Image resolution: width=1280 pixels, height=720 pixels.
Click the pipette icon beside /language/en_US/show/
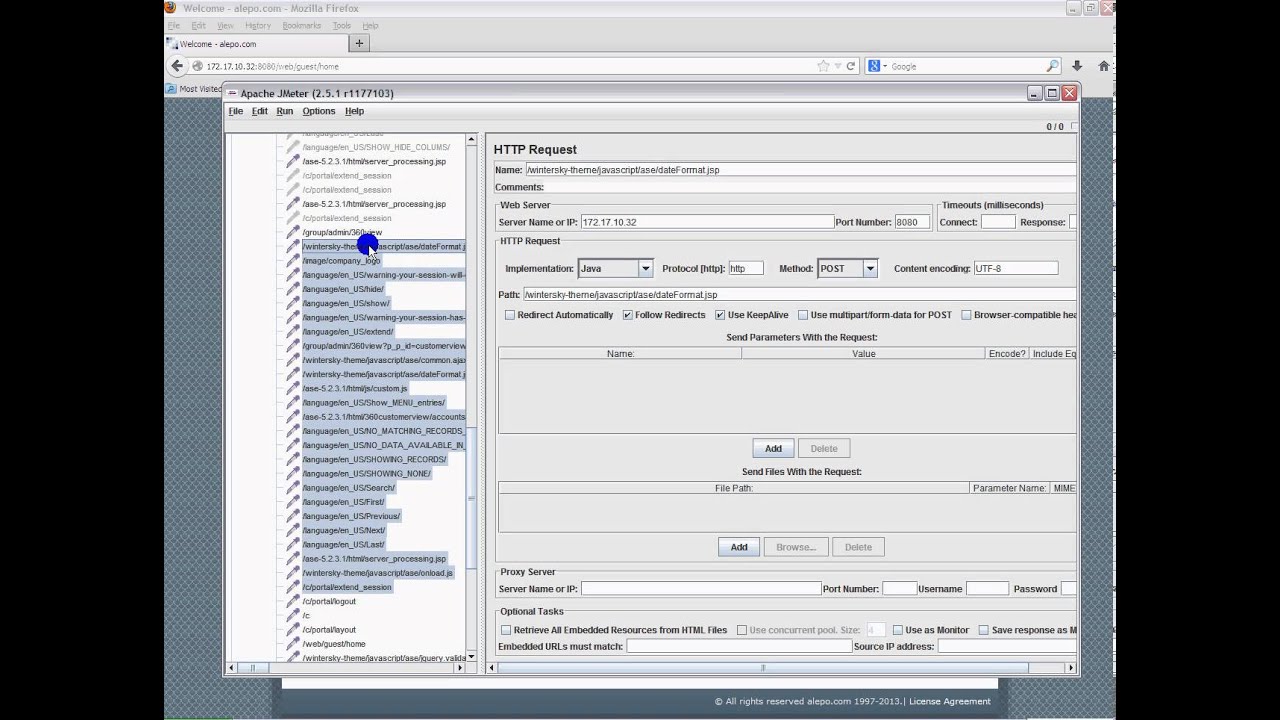293,303
